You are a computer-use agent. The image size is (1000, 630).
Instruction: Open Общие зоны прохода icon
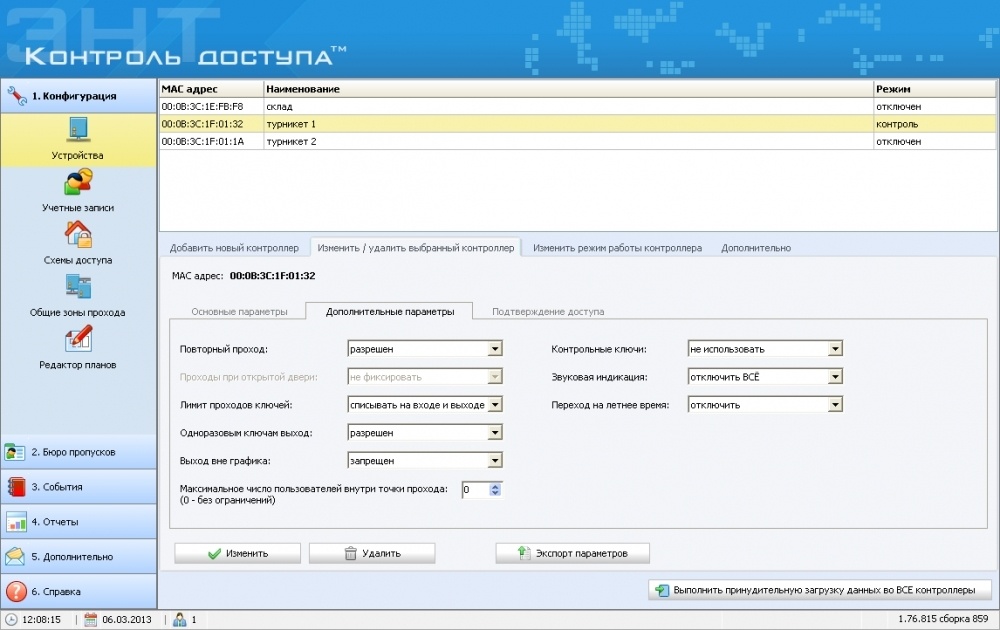78,287
